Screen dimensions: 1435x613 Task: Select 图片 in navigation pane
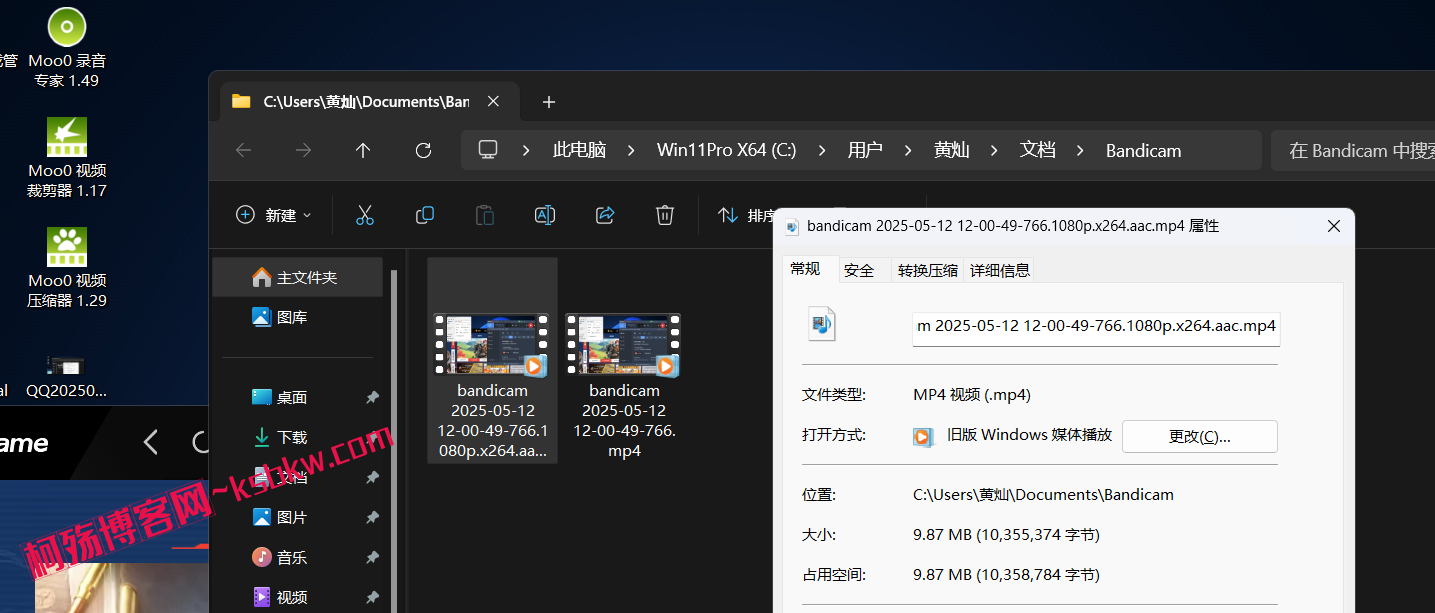pos(298,517)
